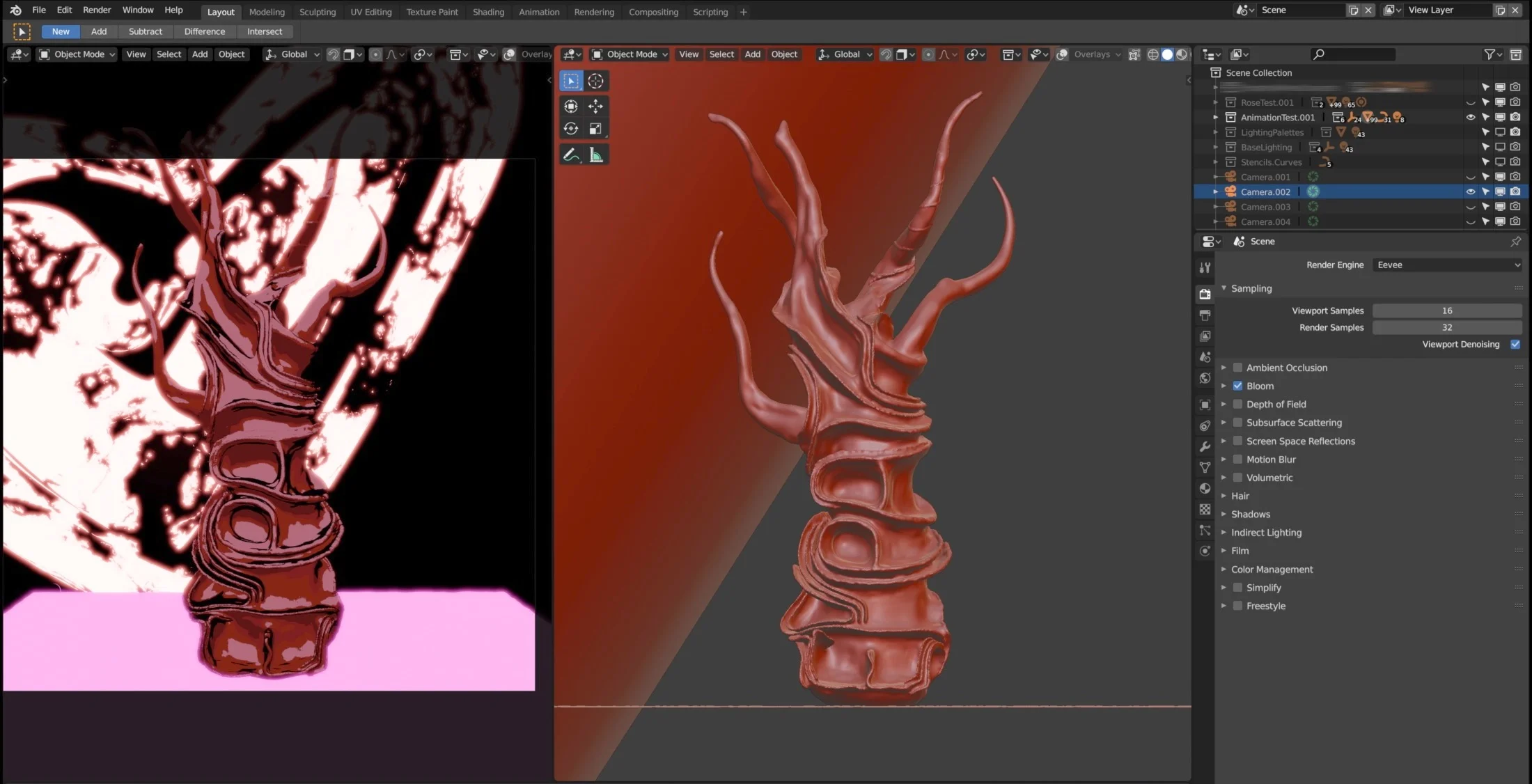Open the Texture properties tab
The width and height of the screenshot is (1532, 784).
coord(1205,509)
